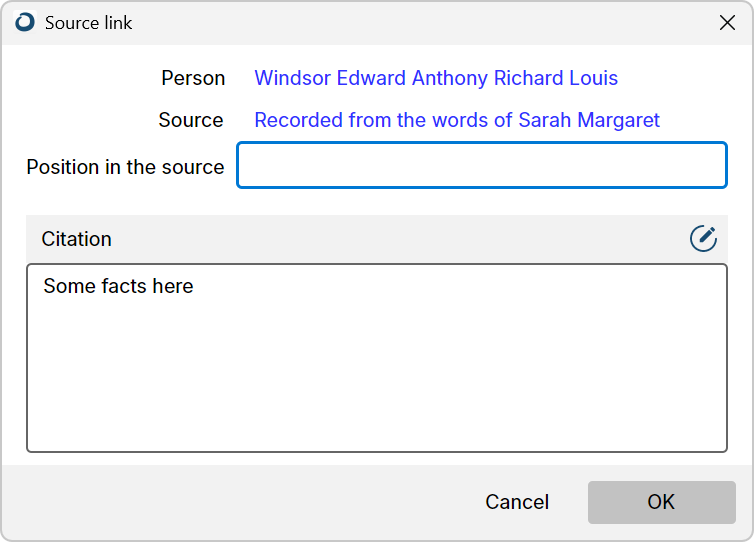The height and width of the screenshot is (542, 754).
Task: Click the empty title bar area
Action: coord(423,23)
